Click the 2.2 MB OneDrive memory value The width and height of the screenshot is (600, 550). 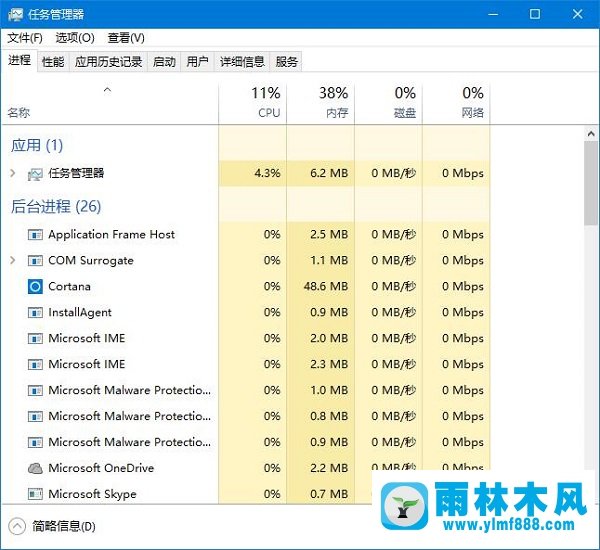[x=329, y=468]
